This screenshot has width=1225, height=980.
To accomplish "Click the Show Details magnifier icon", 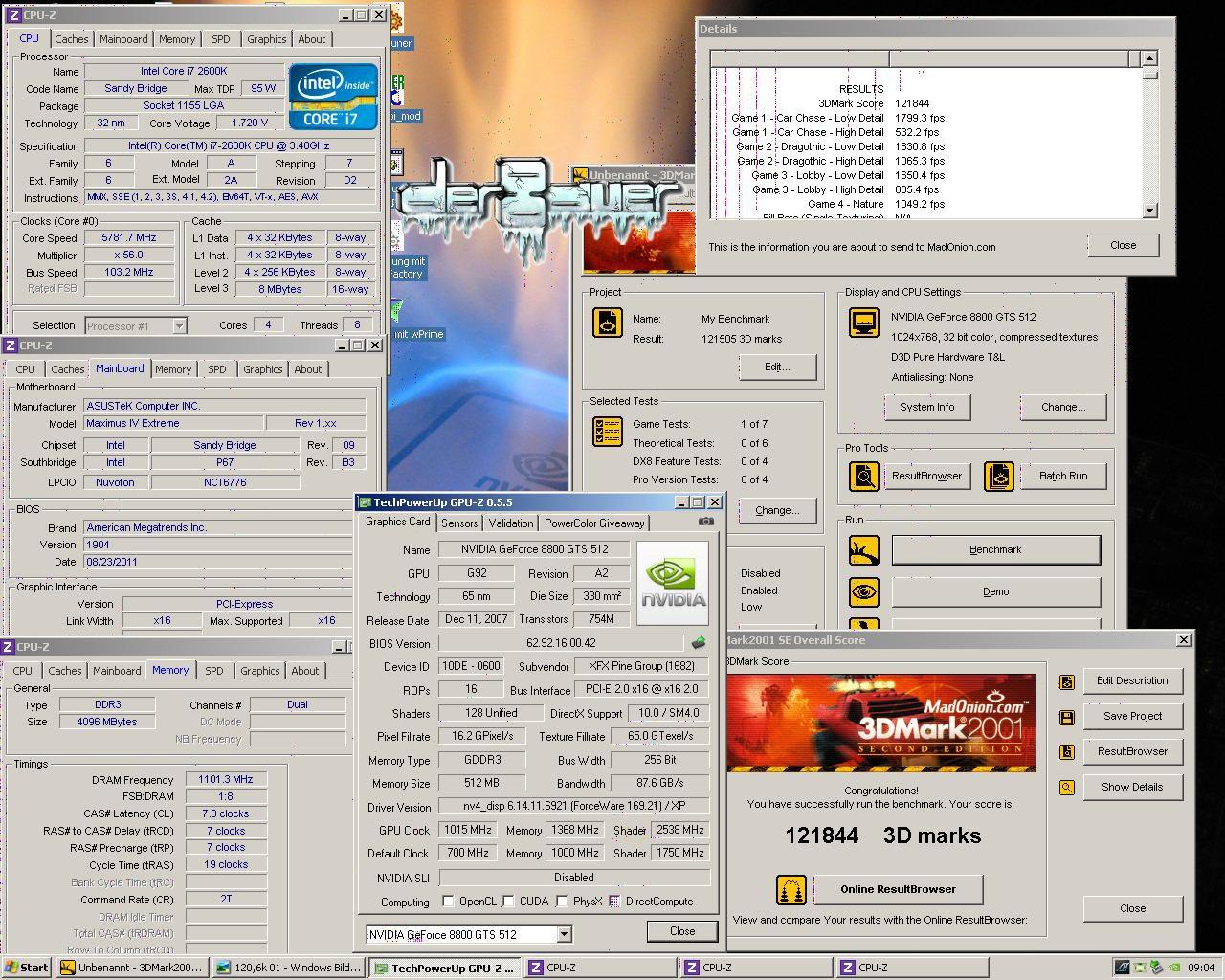I will point(1067,788).
